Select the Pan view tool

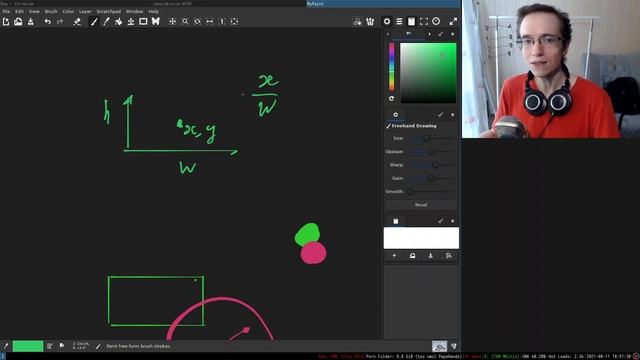(x=173, y=22)
